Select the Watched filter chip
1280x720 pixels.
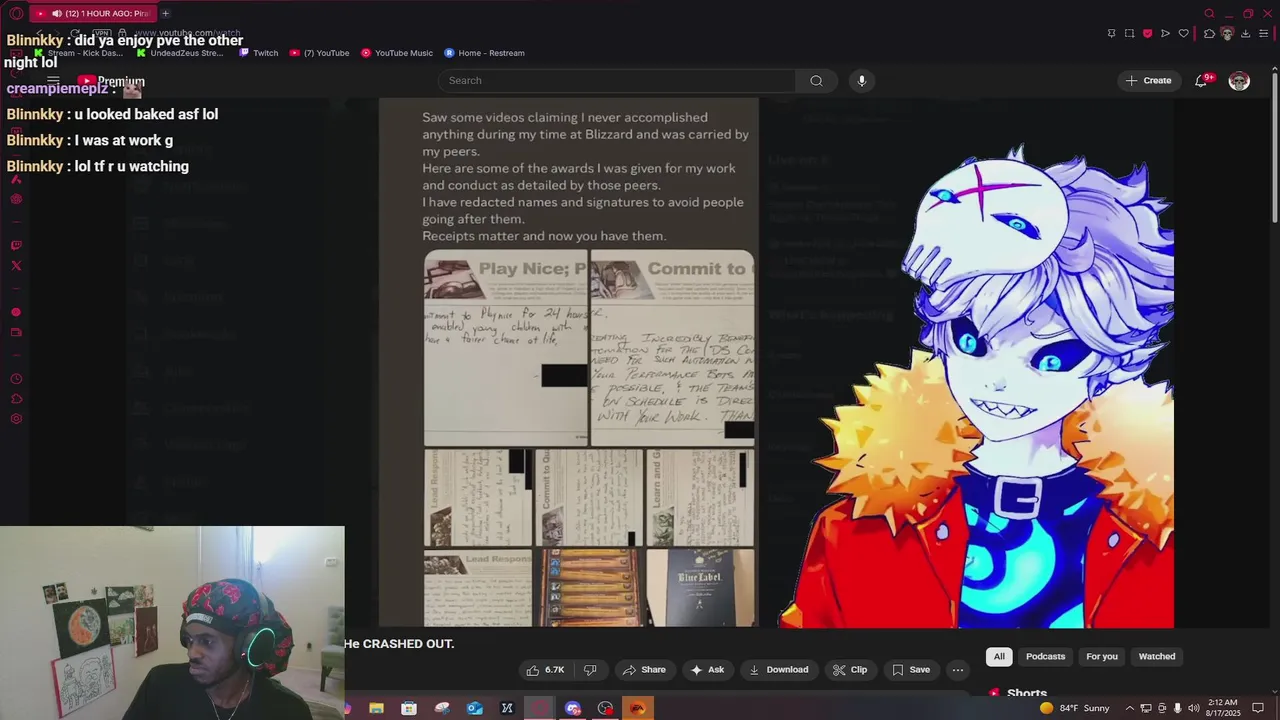pos(1157,656)
